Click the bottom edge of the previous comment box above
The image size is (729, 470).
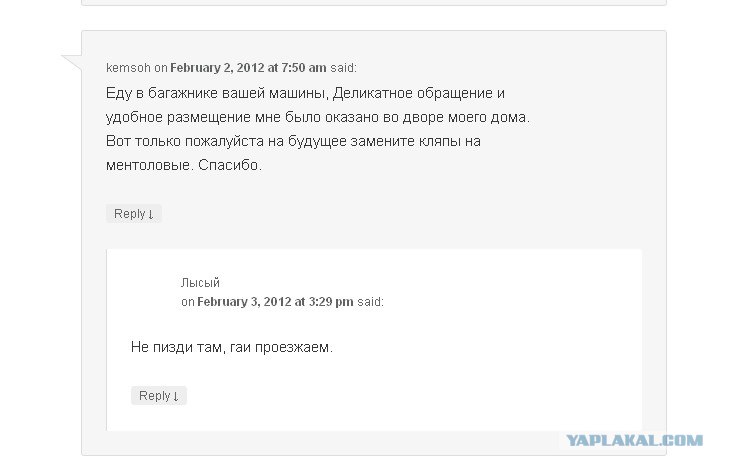374,4
